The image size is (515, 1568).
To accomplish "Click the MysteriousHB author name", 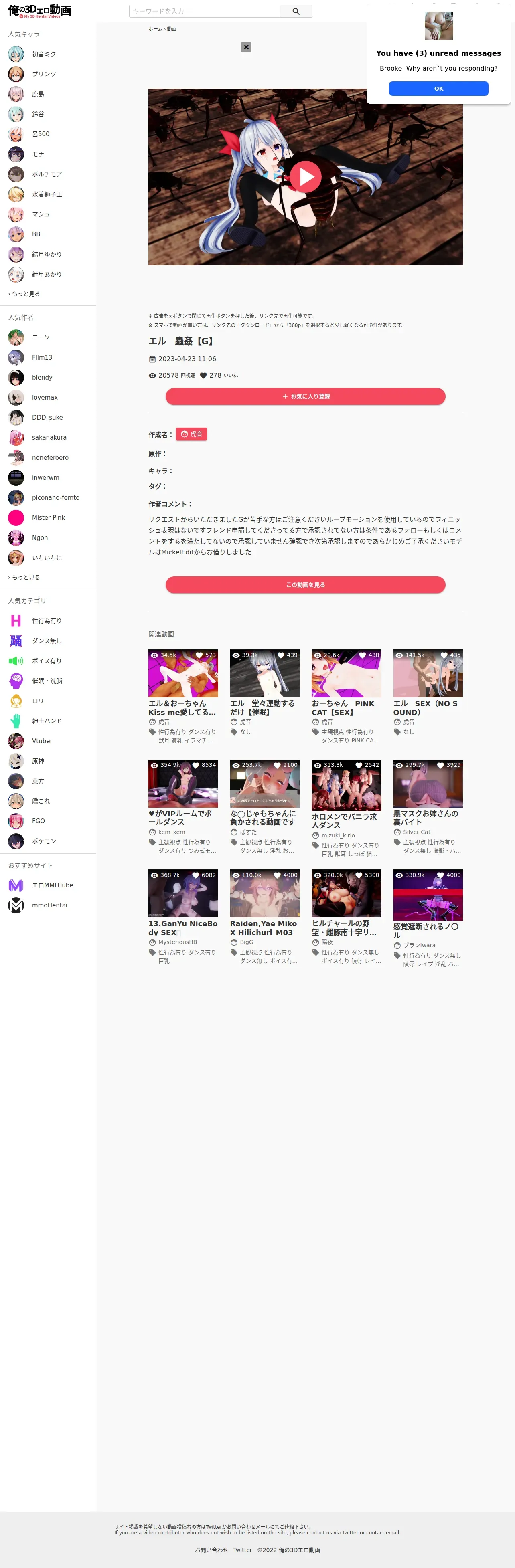I will [177, 942].
